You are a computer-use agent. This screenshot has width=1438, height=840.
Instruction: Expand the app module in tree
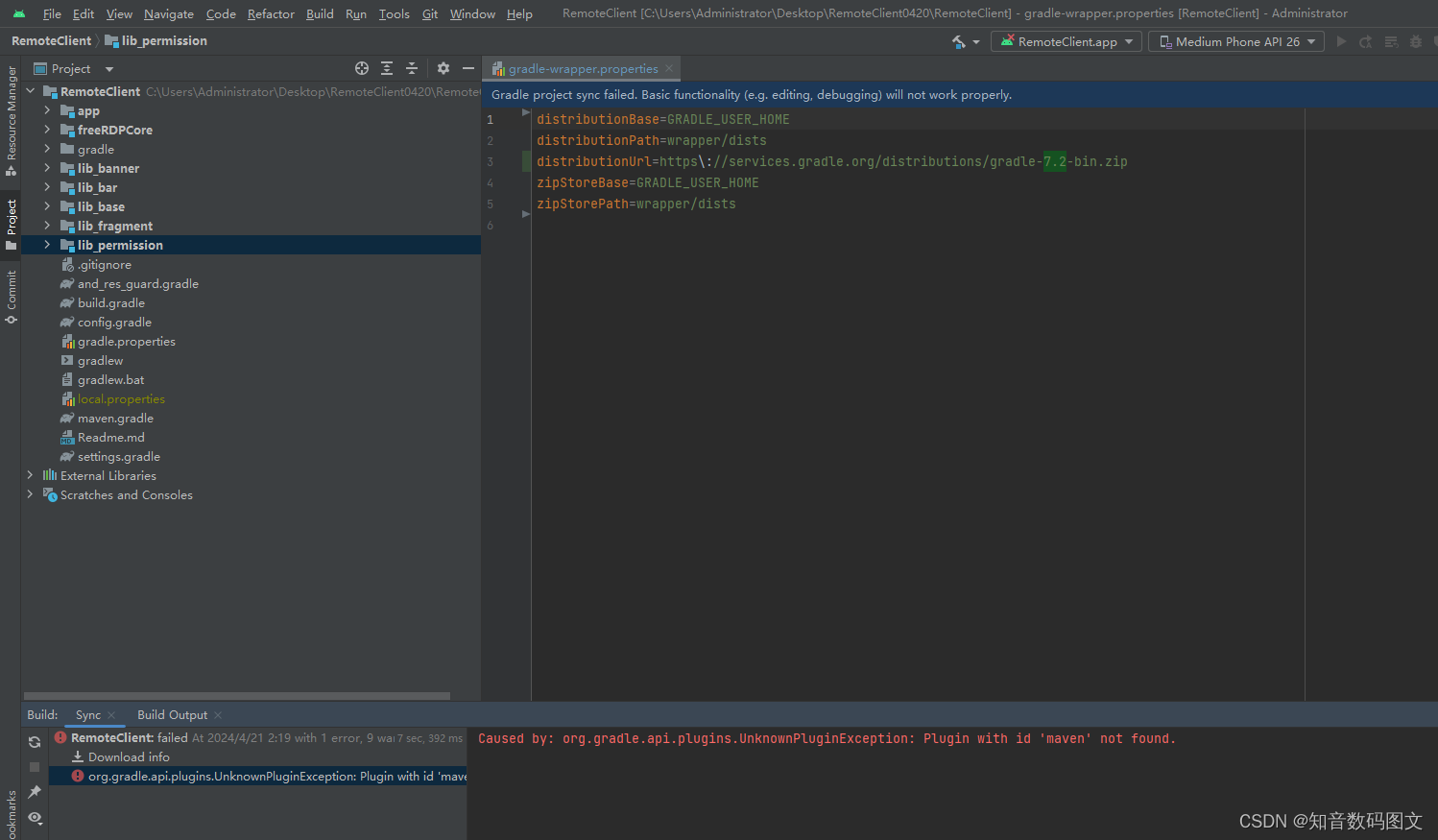pyautogui.click(x=46, y=110)
